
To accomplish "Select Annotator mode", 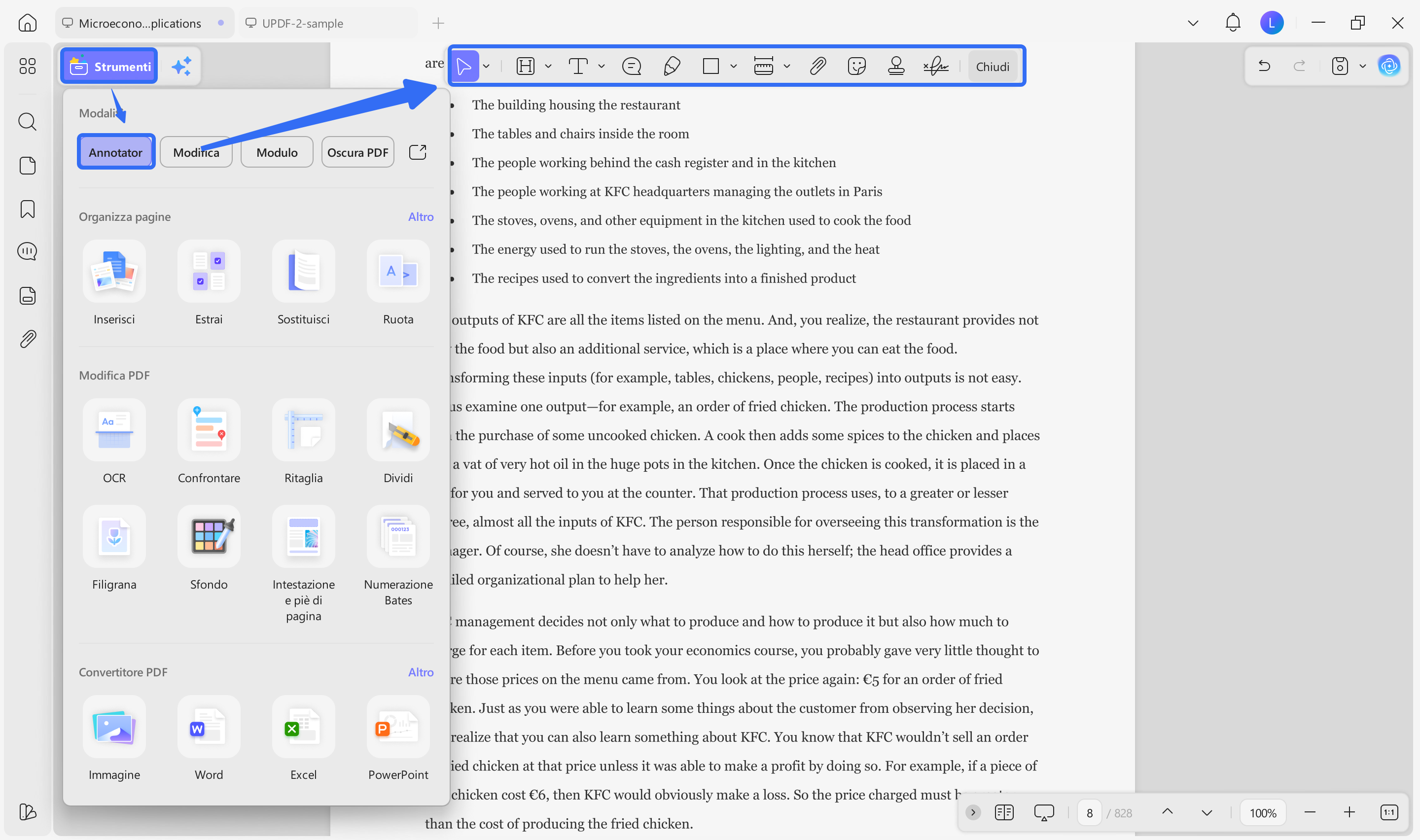I will (115, 152).
